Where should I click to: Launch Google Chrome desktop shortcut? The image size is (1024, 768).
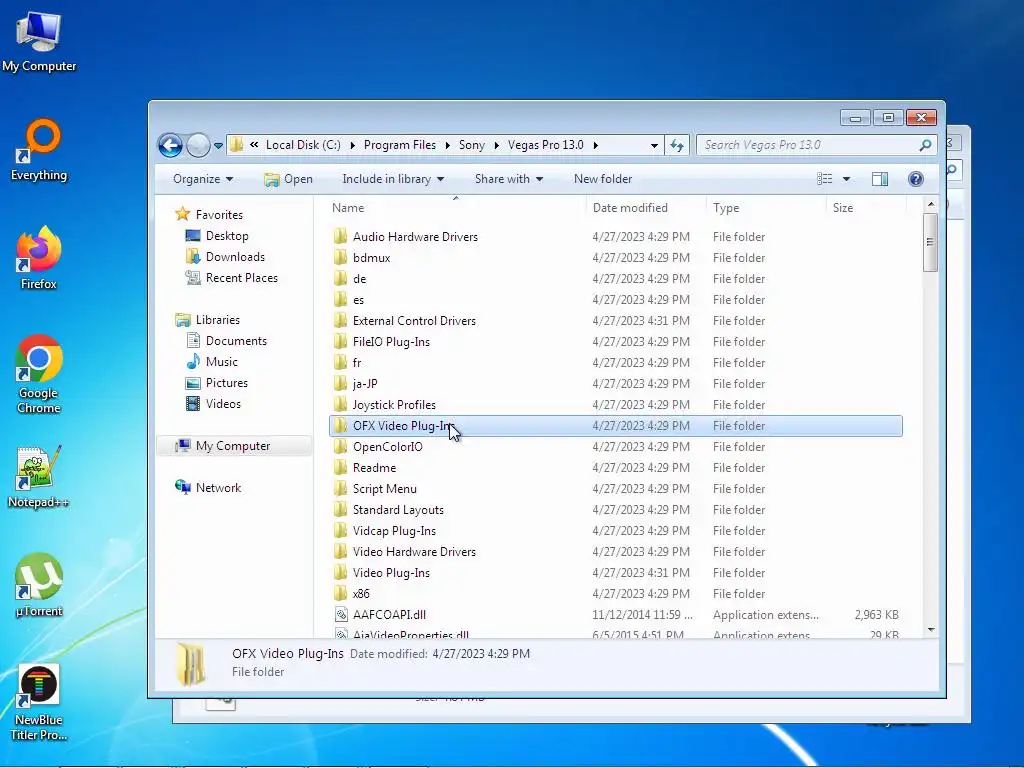click(x=39, y=374)
